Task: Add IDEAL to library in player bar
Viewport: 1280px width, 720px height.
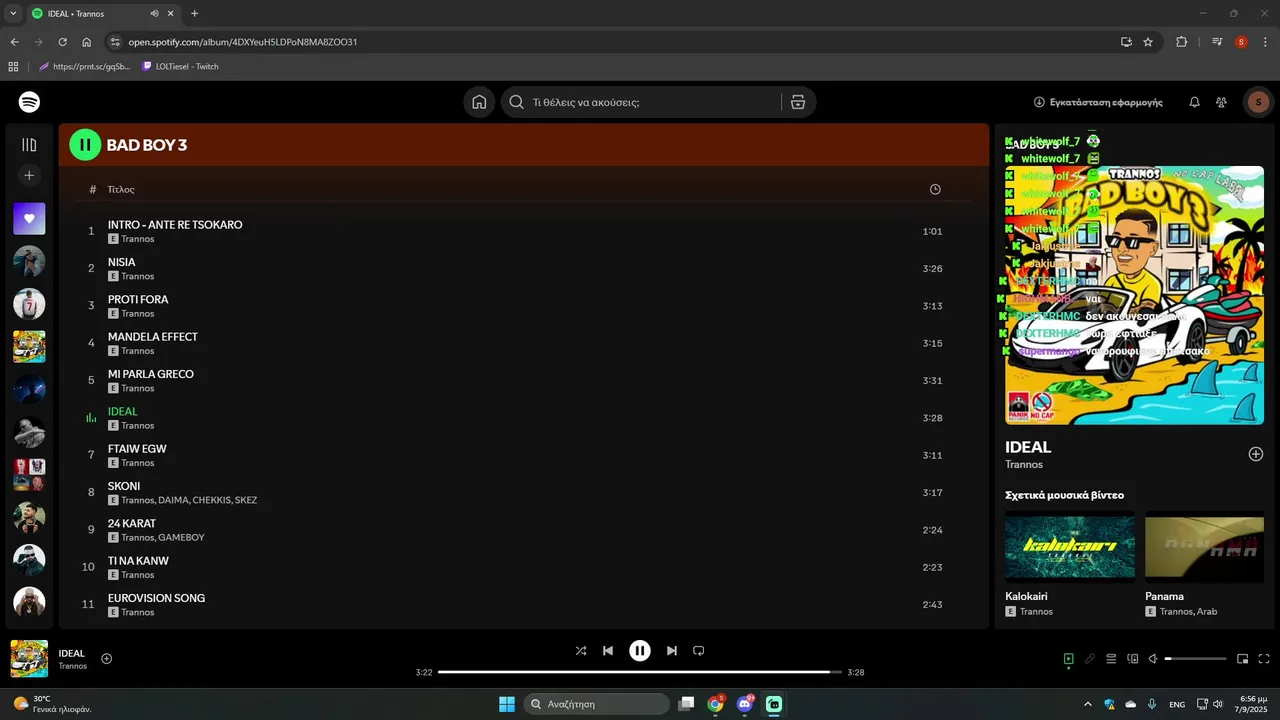Action: click(106, 658)
